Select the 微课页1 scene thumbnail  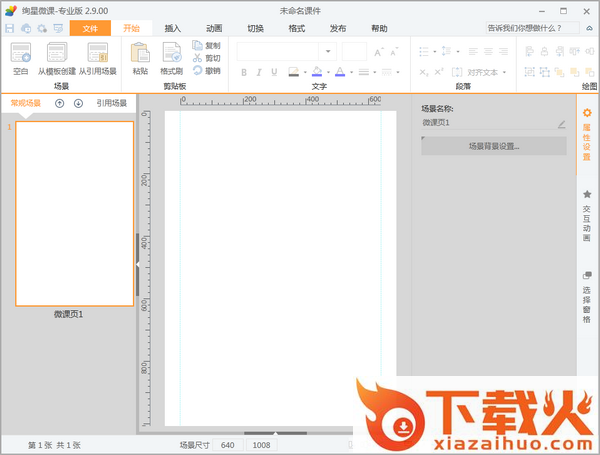click(75, 214)
